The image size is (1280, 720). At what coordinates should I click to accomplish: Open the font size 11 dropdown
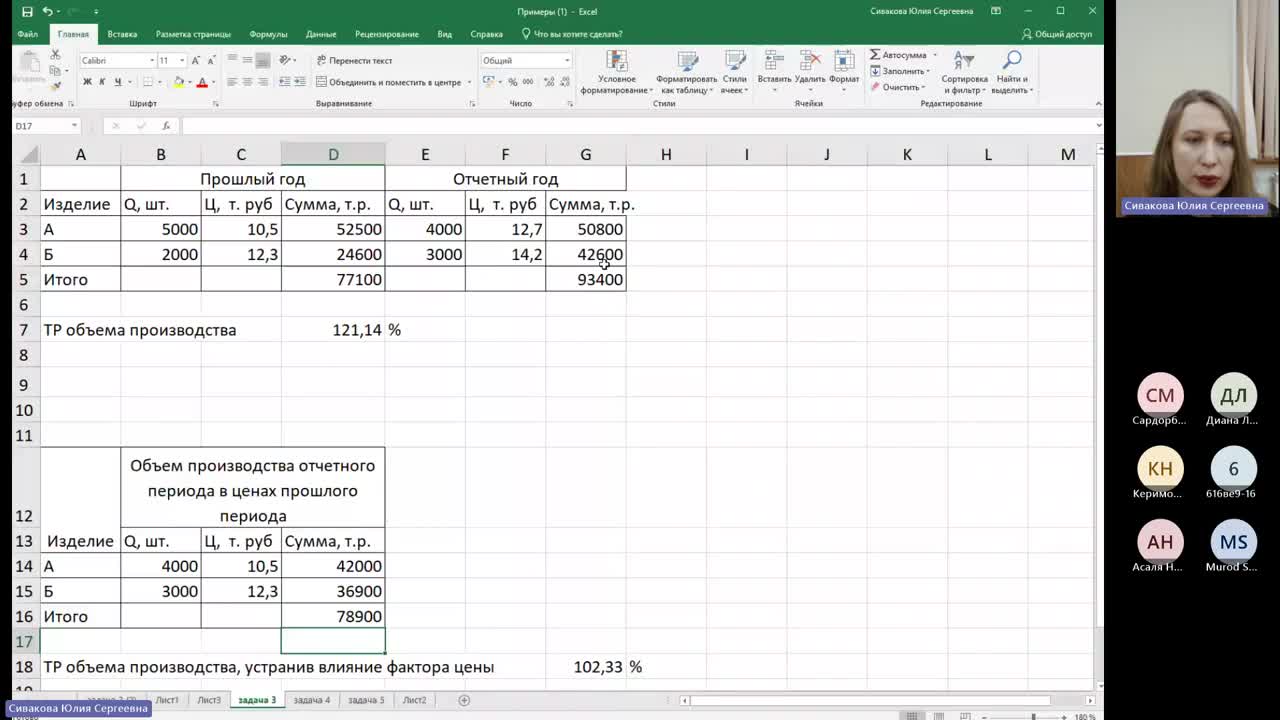[x=182, y=60]
